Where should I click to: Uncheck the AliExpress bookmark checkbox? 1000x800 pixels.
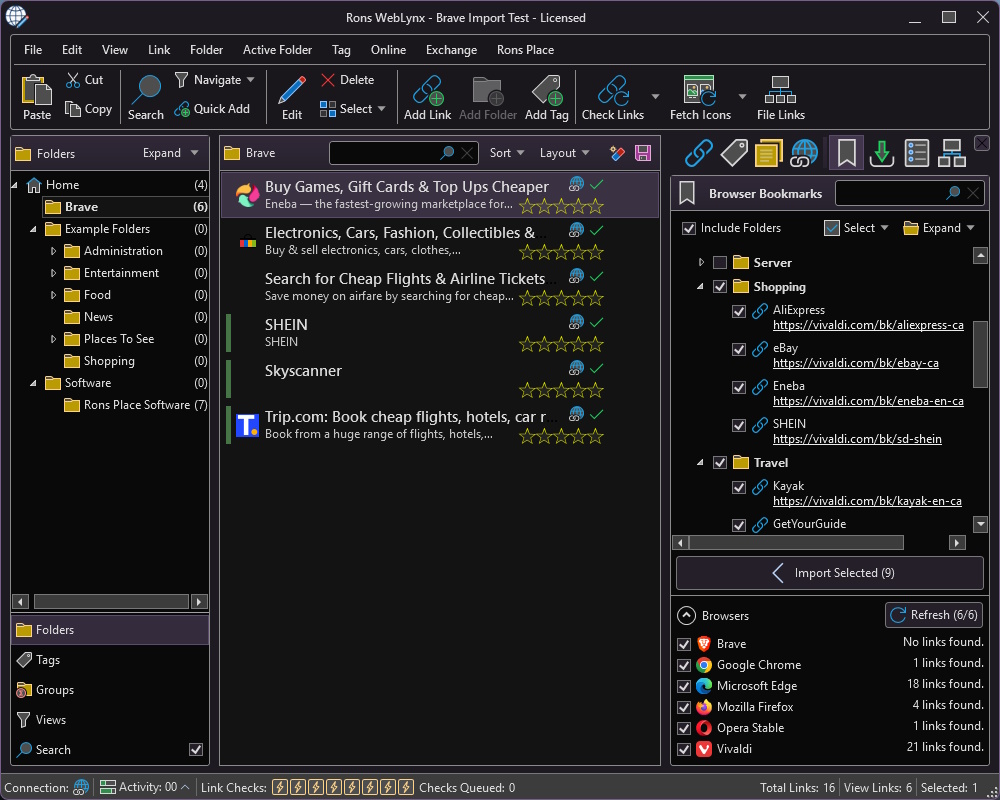click(x=739, y=311)
